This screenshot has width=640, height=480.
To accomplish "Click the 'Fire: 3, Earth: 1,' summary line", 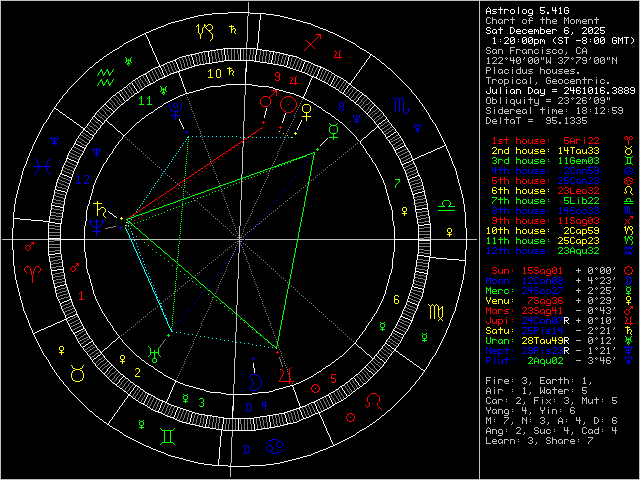I will [x=539, y=381].
